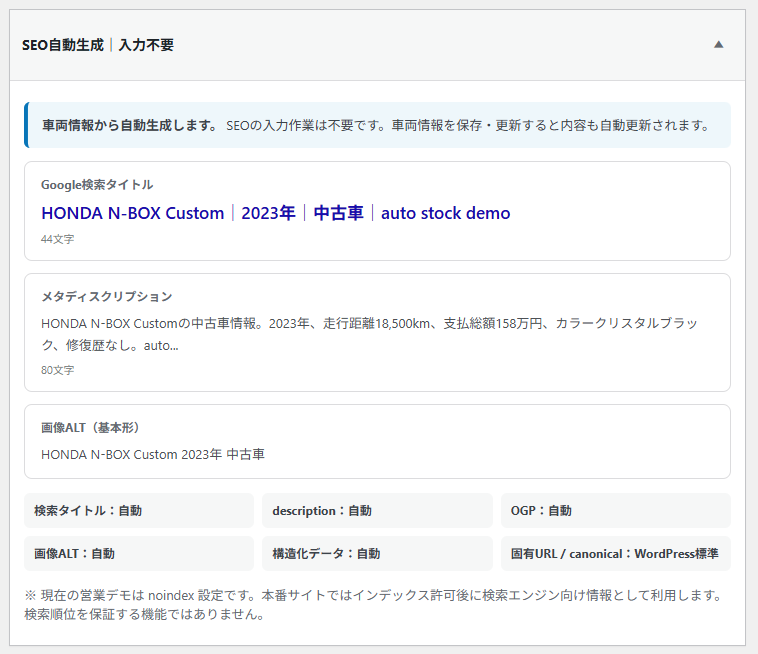758x654 pixels.
Task: Click the 検索タイトル：自動 status chip
Action: tap(139, 510)
